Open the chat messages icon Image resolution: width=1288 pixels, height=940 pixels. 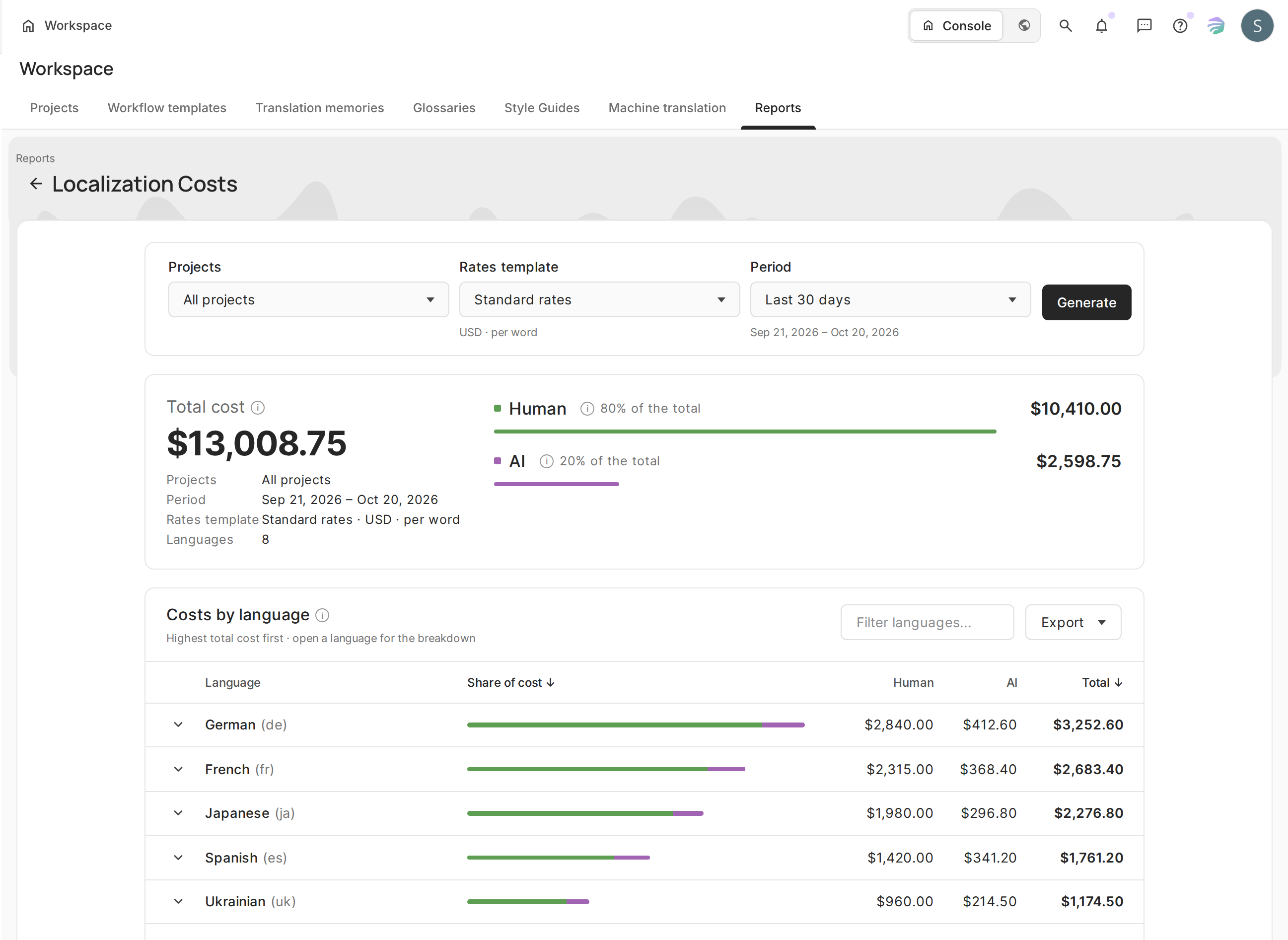point(1144,26)
